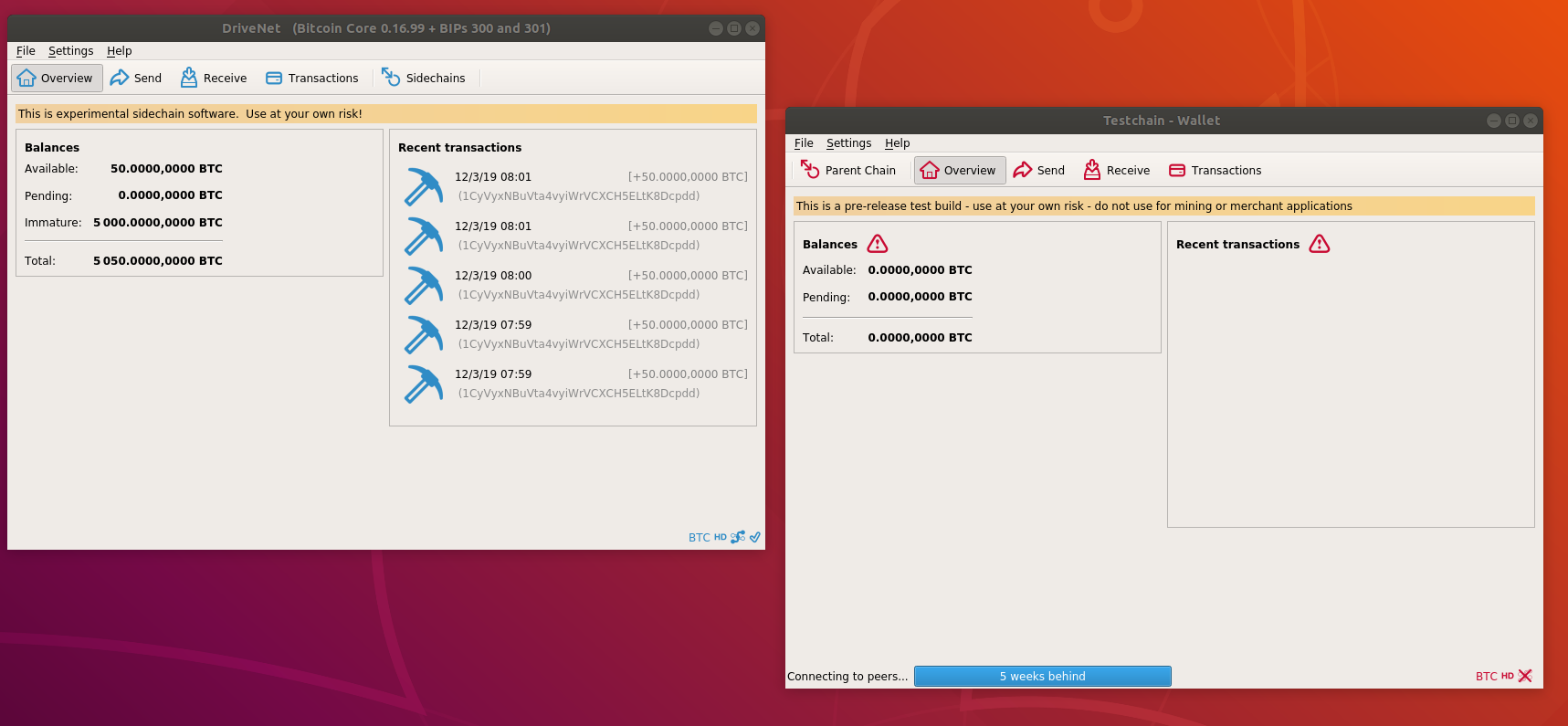Show Transactions page in DriveNet window
This screenshot has width=1568, height=726.
pyautogui.click(x=312, y=78)
